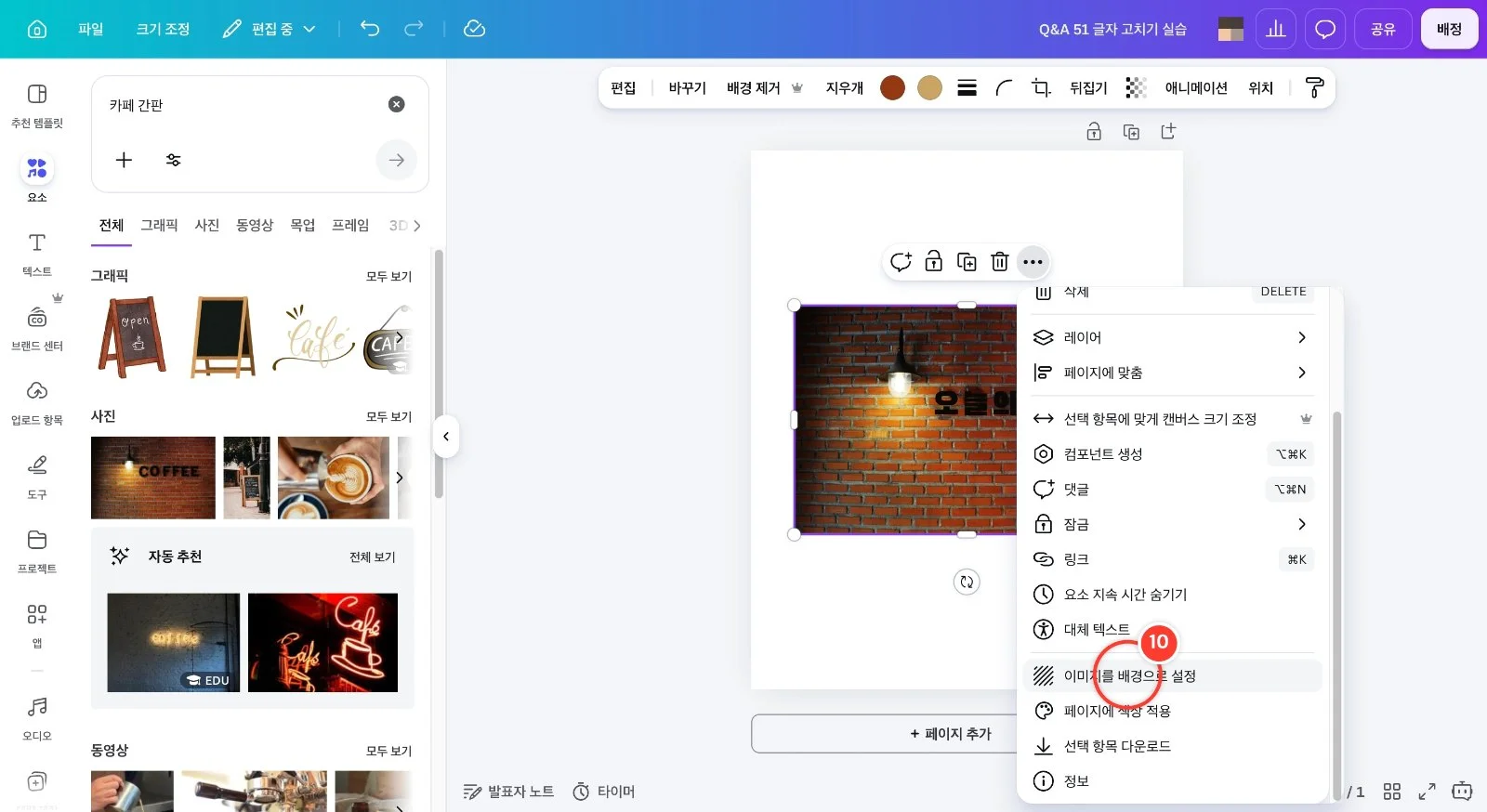The height and width of the screenshot is (812, 1487).
Task: Expand the 잠금 submenu
Action: tap(1175, 524)
